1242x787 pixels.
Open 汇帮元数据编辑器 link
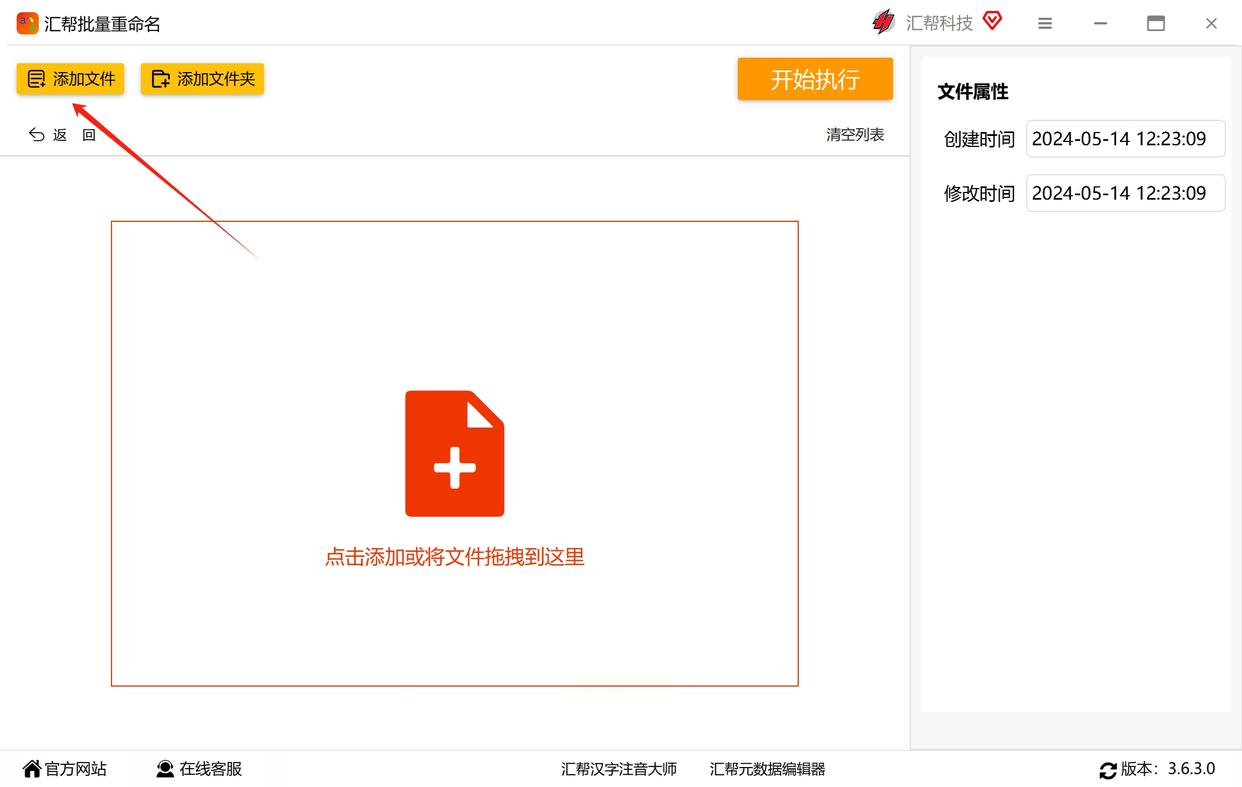[x=768, y=769]
